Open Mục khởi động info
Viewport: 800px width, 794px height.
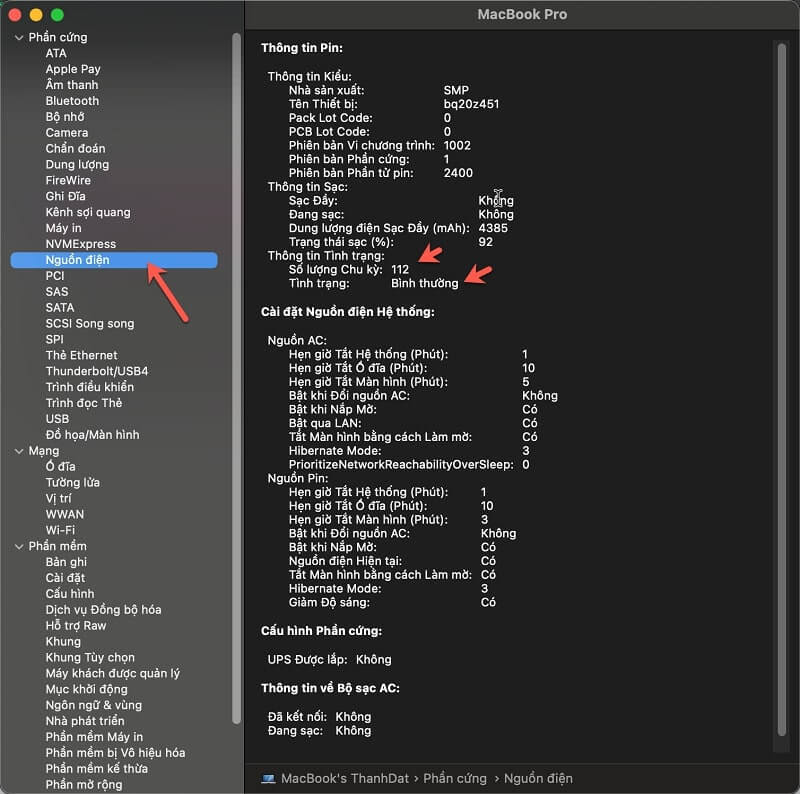point(86,689)
